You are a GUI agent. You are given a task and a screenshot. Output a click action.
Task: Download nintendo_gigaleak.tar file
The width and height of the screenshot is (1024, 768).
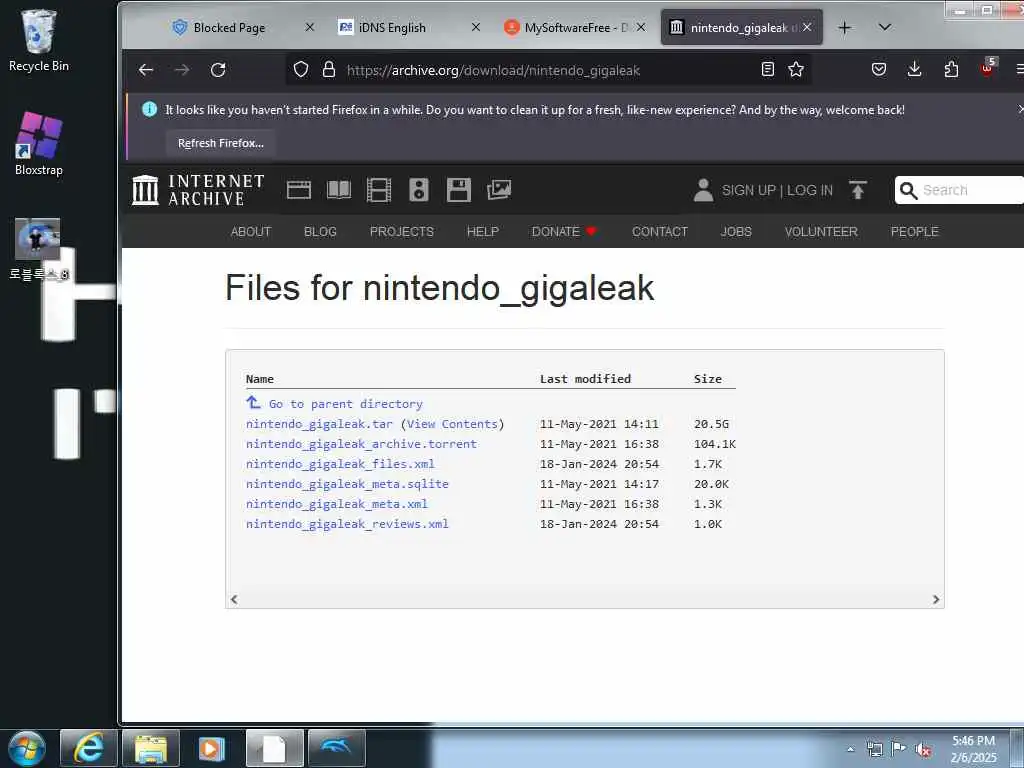[319, 424]
